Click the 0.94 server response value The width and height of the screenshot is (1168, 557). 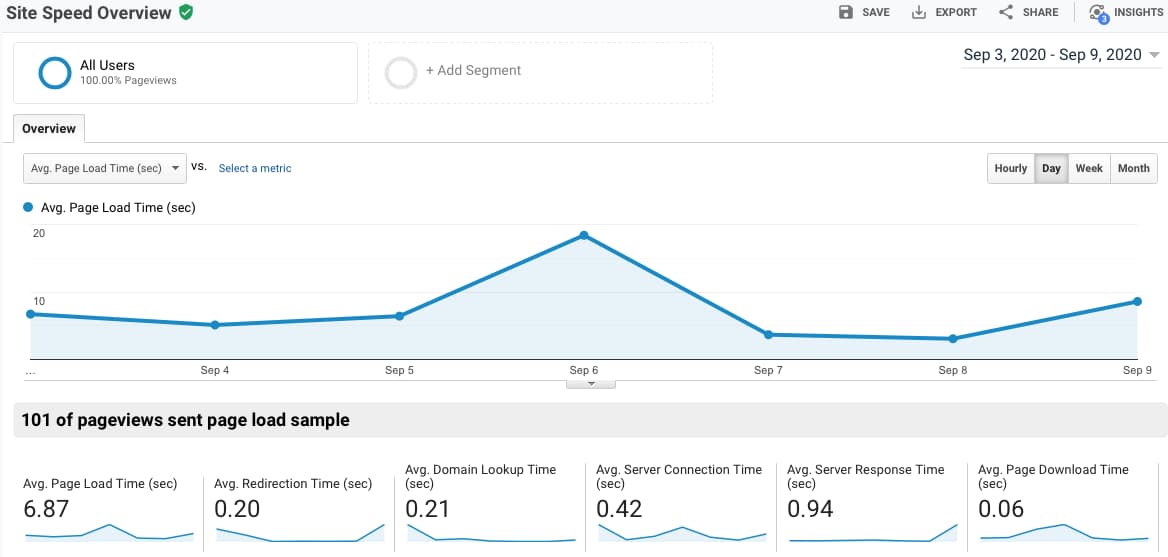click(810, 509)
